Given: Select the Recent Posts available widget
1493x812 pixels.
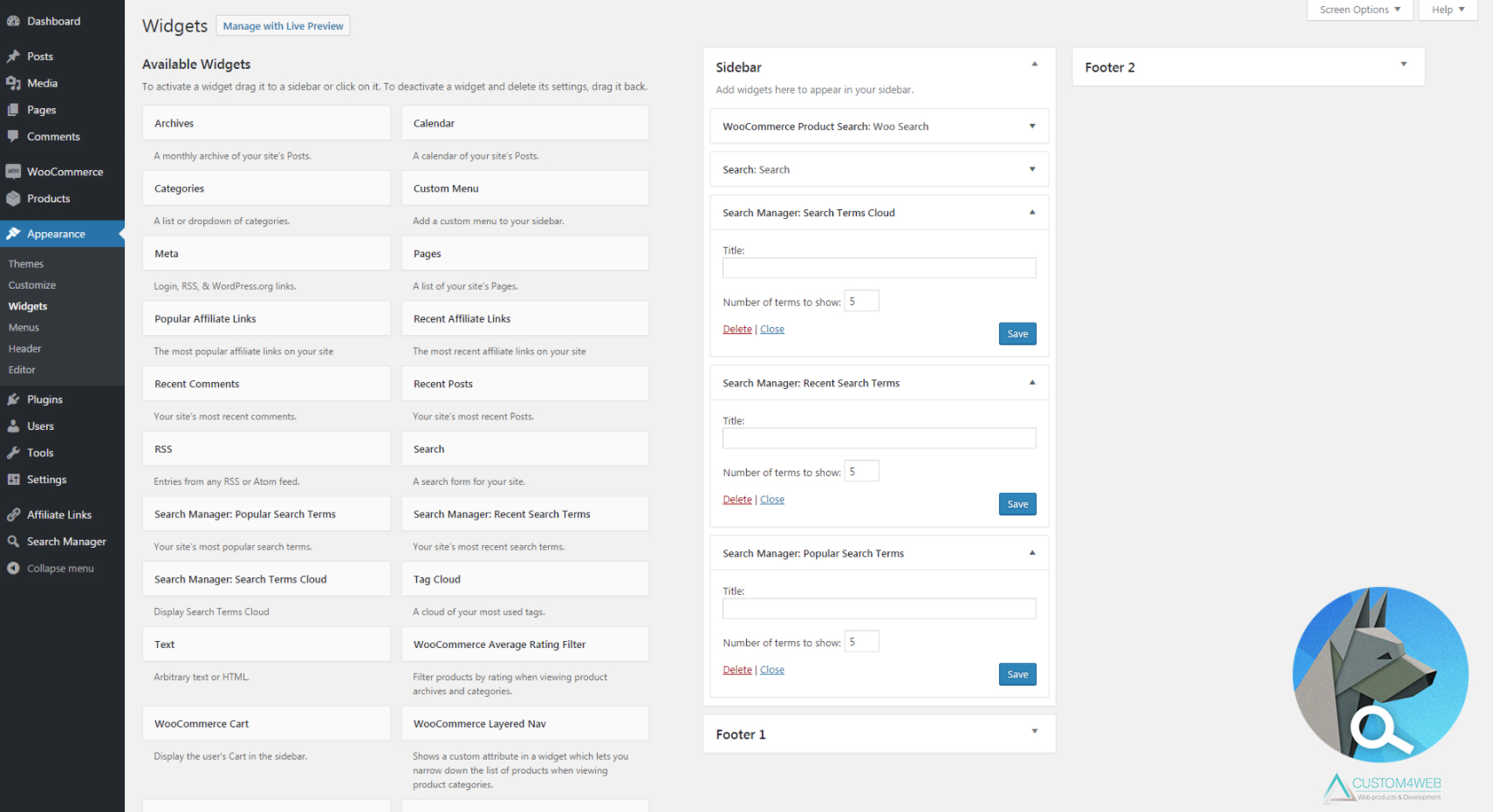Looking at the screenshot, I should [x=524, y=384].
